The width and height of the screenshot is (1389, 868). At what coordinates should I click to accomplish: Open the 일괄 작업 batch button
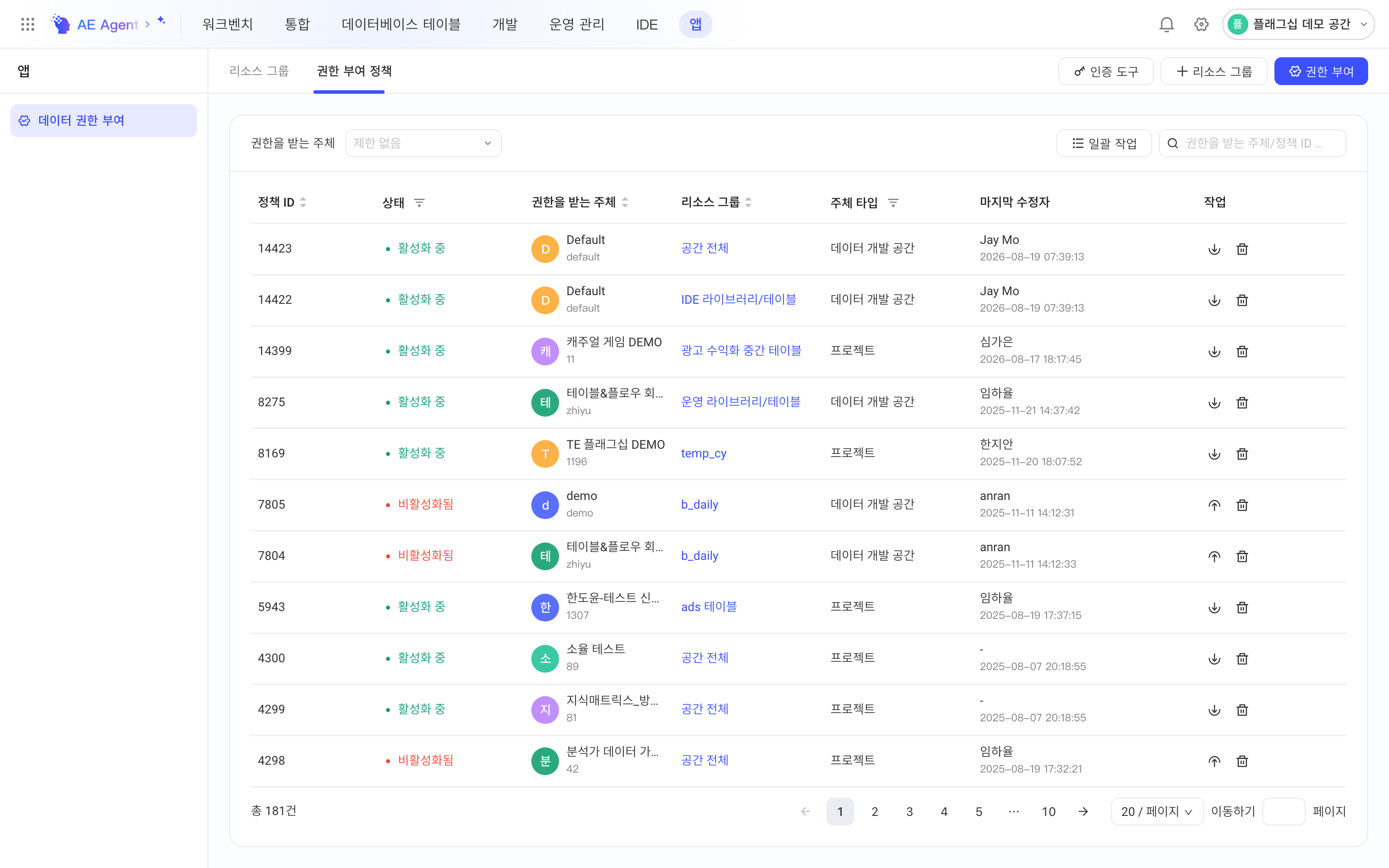tap(1104, 143)
